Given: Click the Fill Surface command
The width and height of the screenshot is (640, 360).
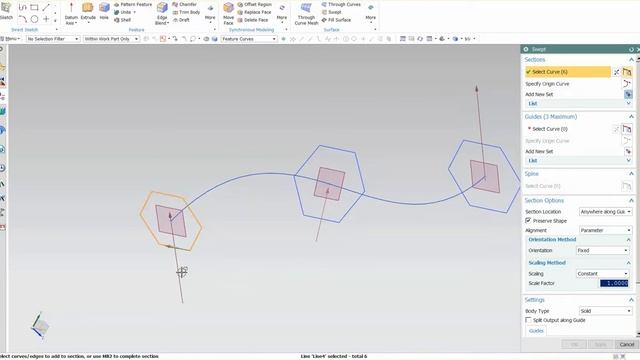Looking at the screenshot, I should [336, 20].
